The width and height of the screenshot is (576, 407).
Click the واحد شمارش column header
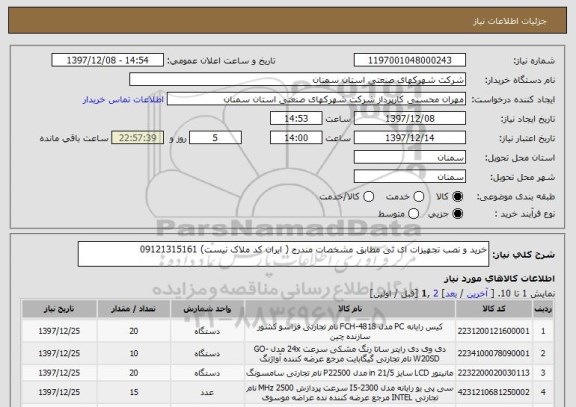(207, 309)
